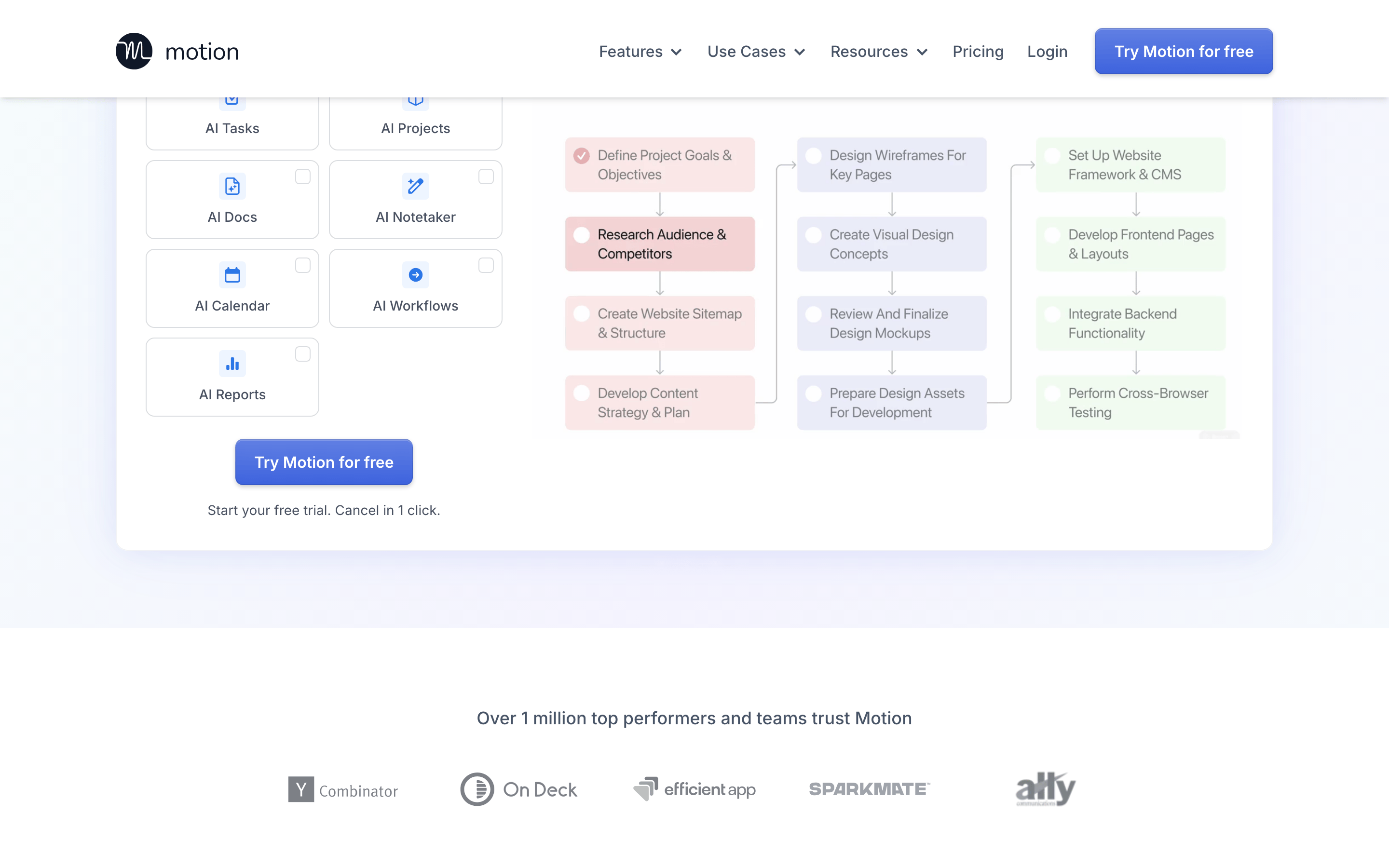Click the On Deck logo
The height and width of the screenshot is (868, 1389).
pos(518,789)
